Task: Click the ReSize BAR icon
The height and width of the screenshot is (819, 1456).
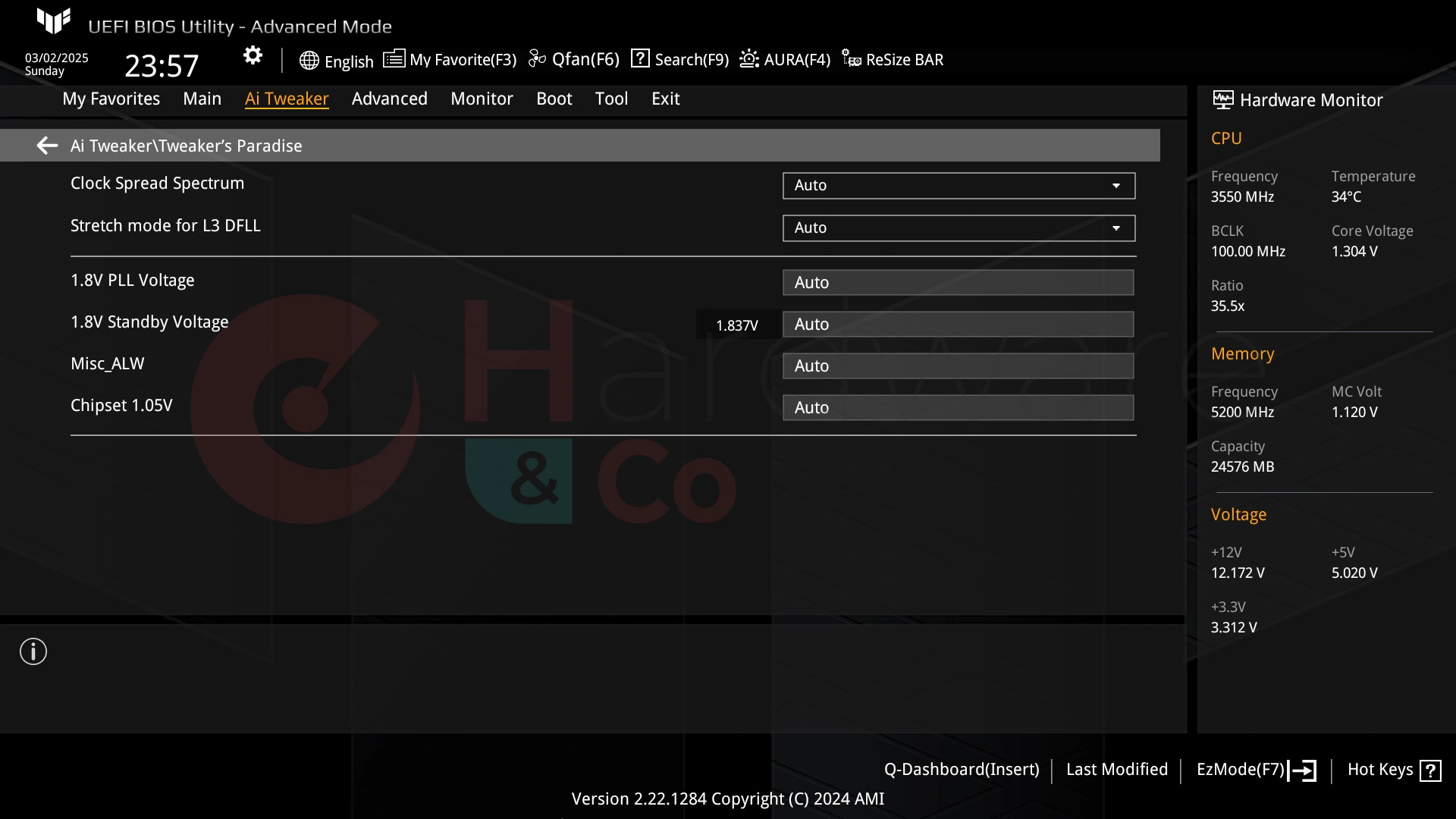Action: 852,58
